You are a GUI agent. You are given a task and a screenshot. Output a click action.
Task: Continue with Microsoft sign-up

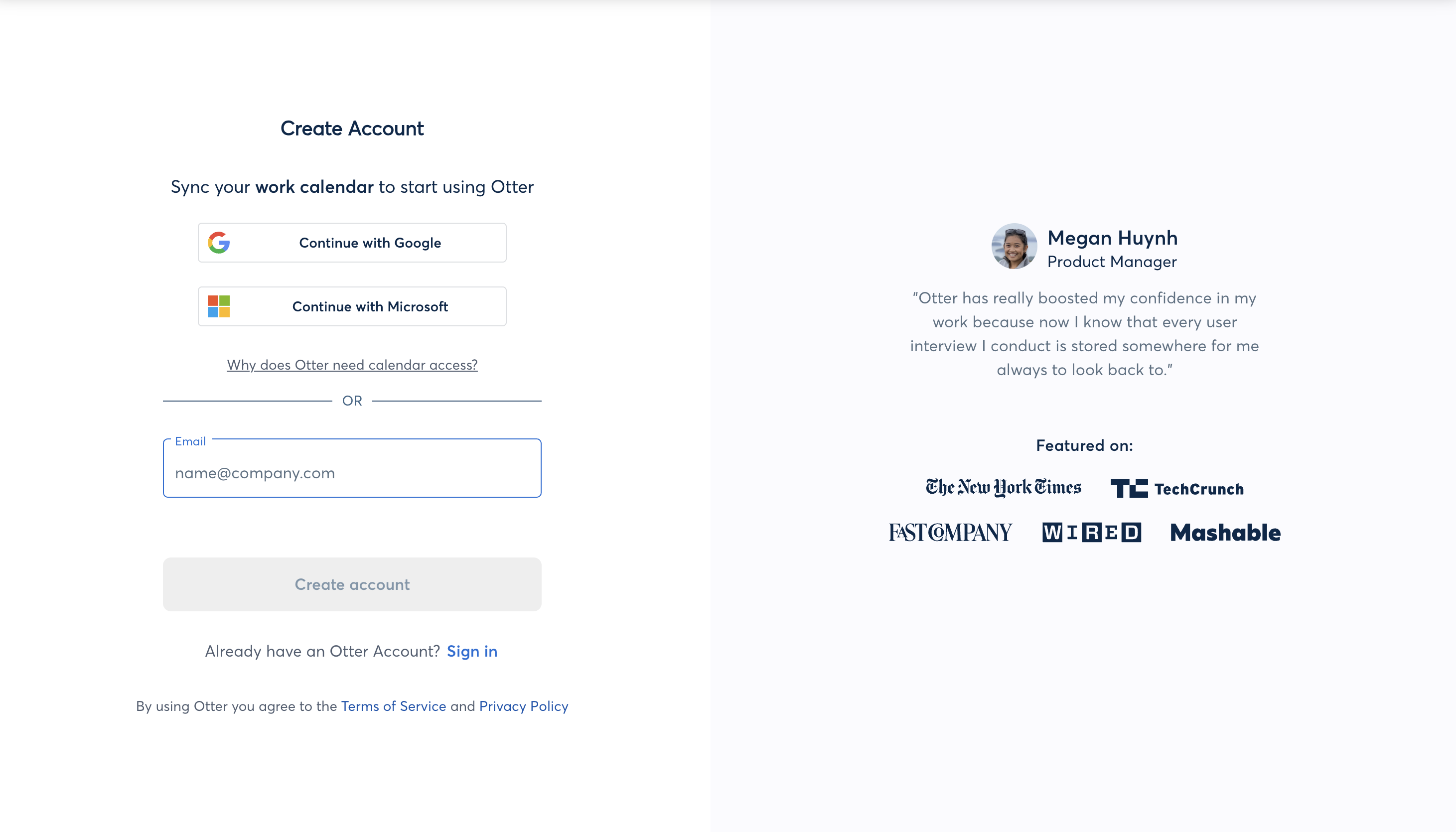370,307
